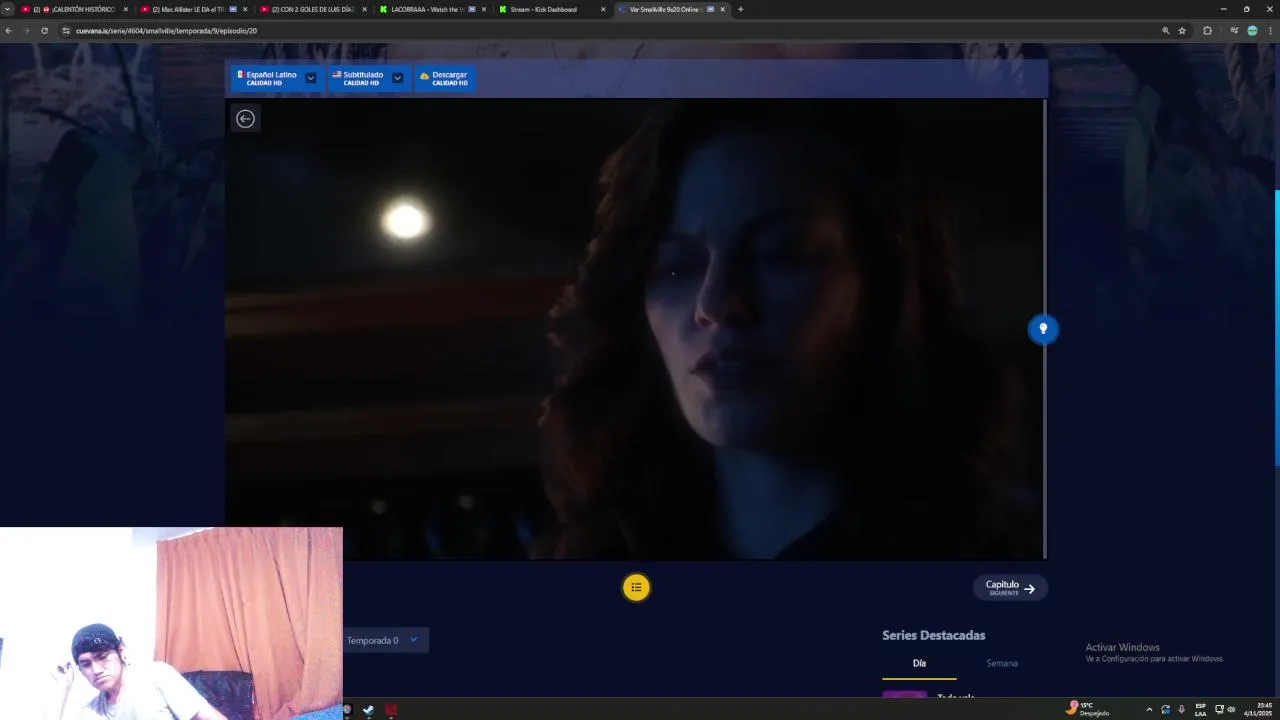The image size is (1280, 720).
Task: Bookmark this page with the star icon
Action: [1182, 31]
